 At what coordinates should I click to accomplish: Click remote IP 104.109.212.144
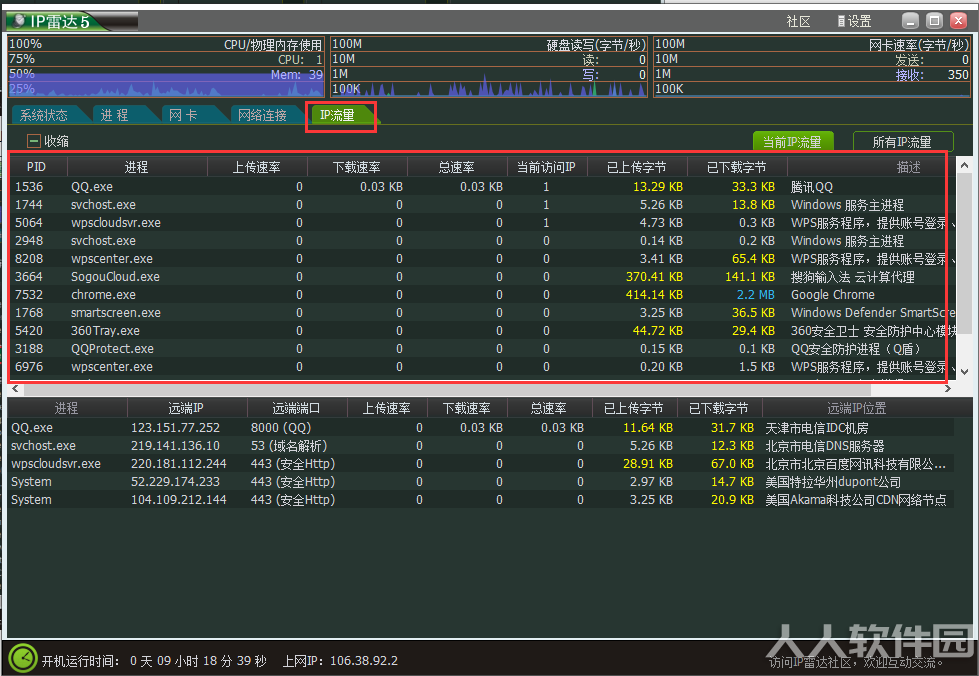point(179,500)
